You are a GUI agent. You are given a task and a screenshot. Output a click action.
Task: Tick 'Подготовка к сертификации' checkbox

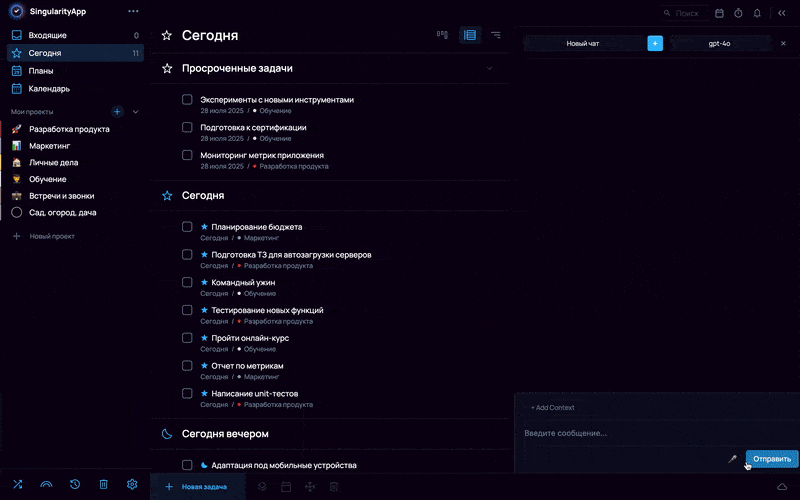[x=187, y=128]
